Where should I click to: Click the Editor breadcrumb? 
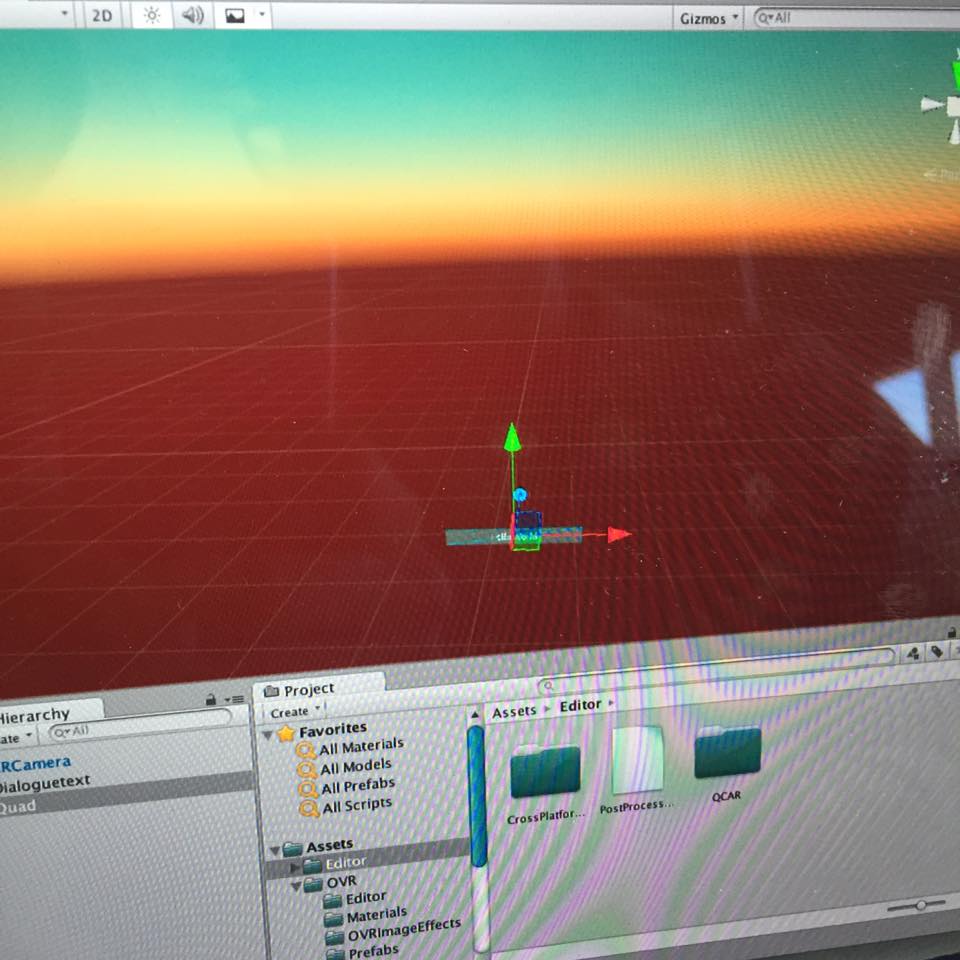[x=580, y=705]
